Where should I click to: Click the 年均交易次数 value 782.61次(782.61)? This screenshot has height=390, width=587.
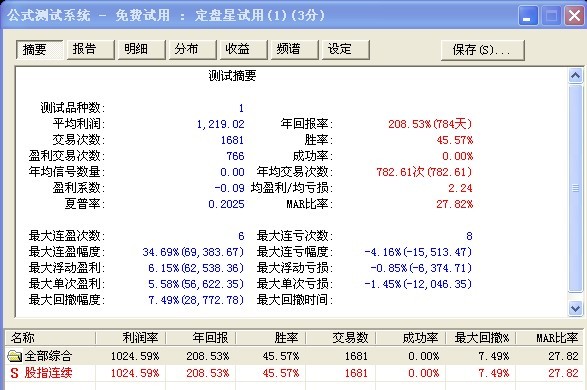[424, 172]
